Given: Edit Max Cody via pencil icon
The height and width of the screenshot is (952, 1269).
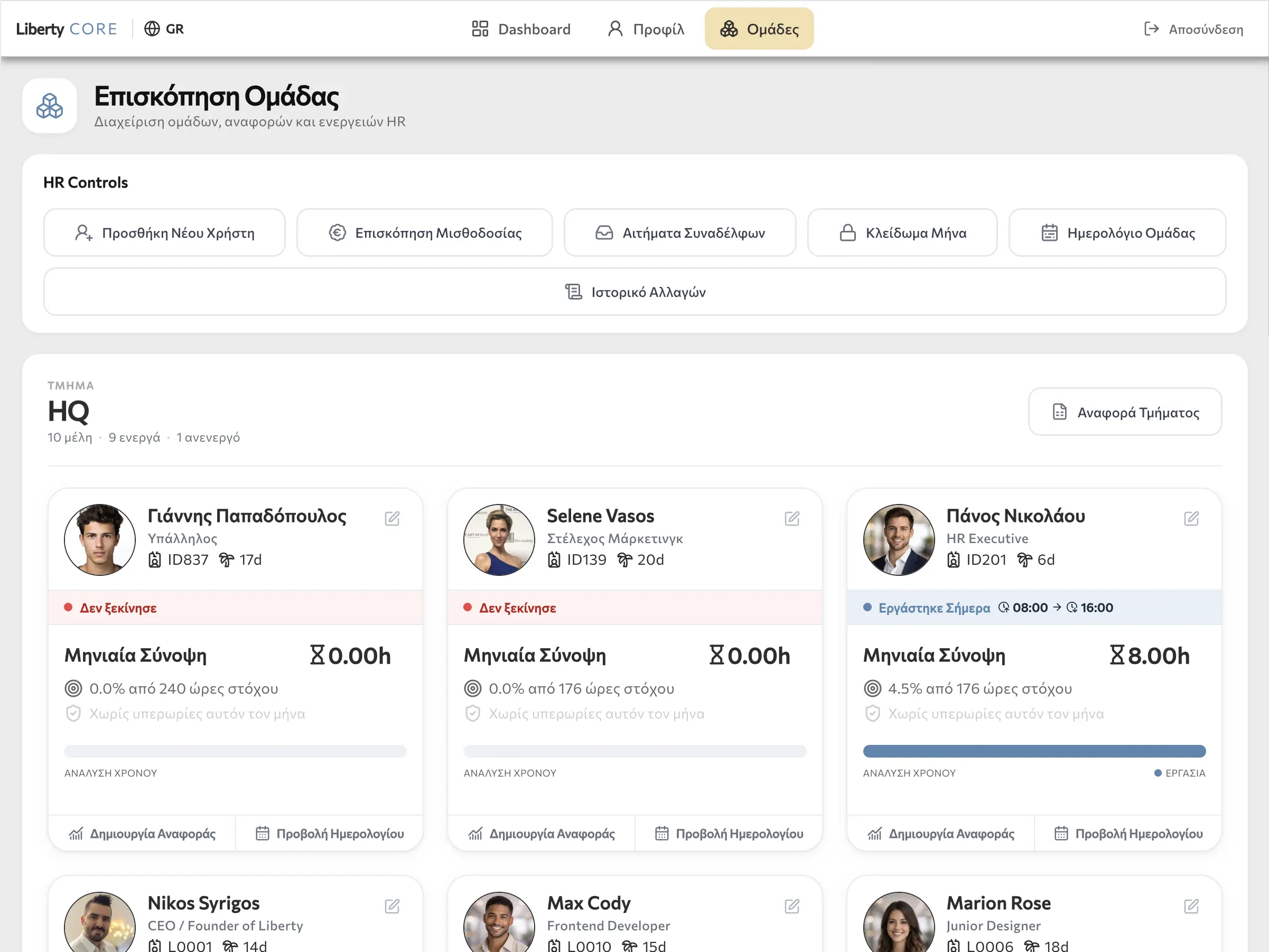Looking at the screenshot, I should (792, 907).
